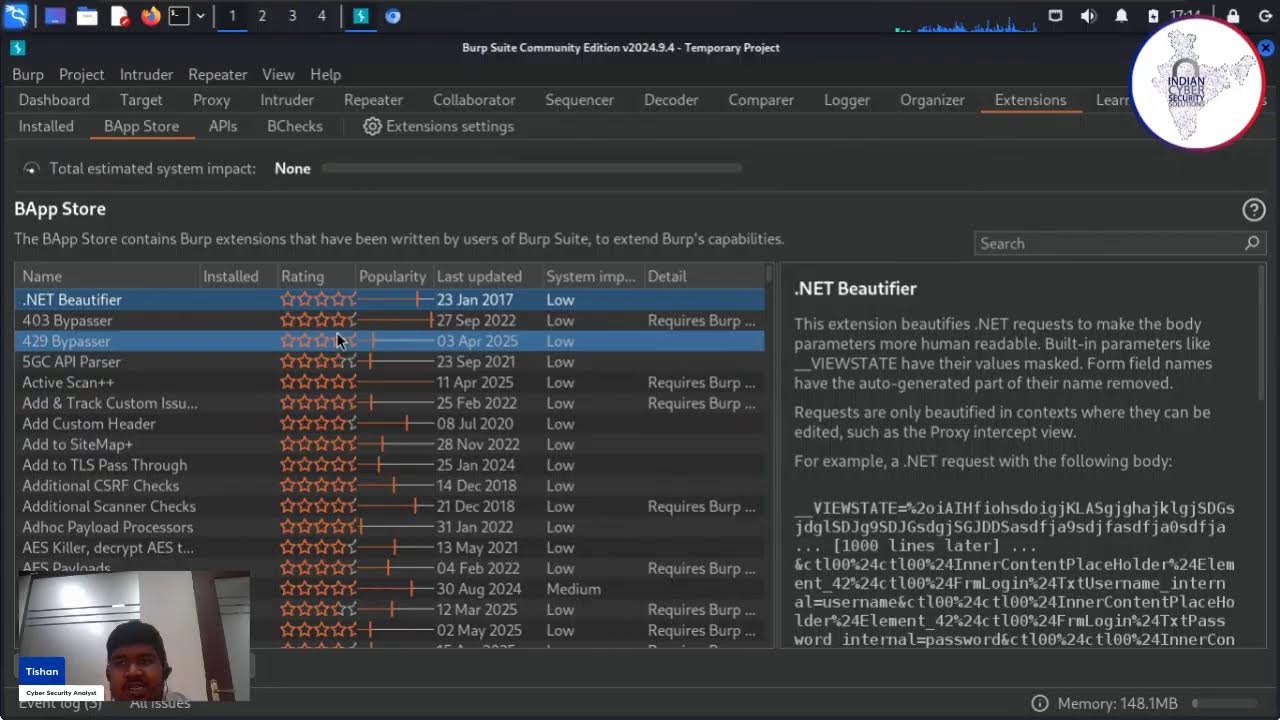Launch the text editor from the panel

[x=119, y=16]
